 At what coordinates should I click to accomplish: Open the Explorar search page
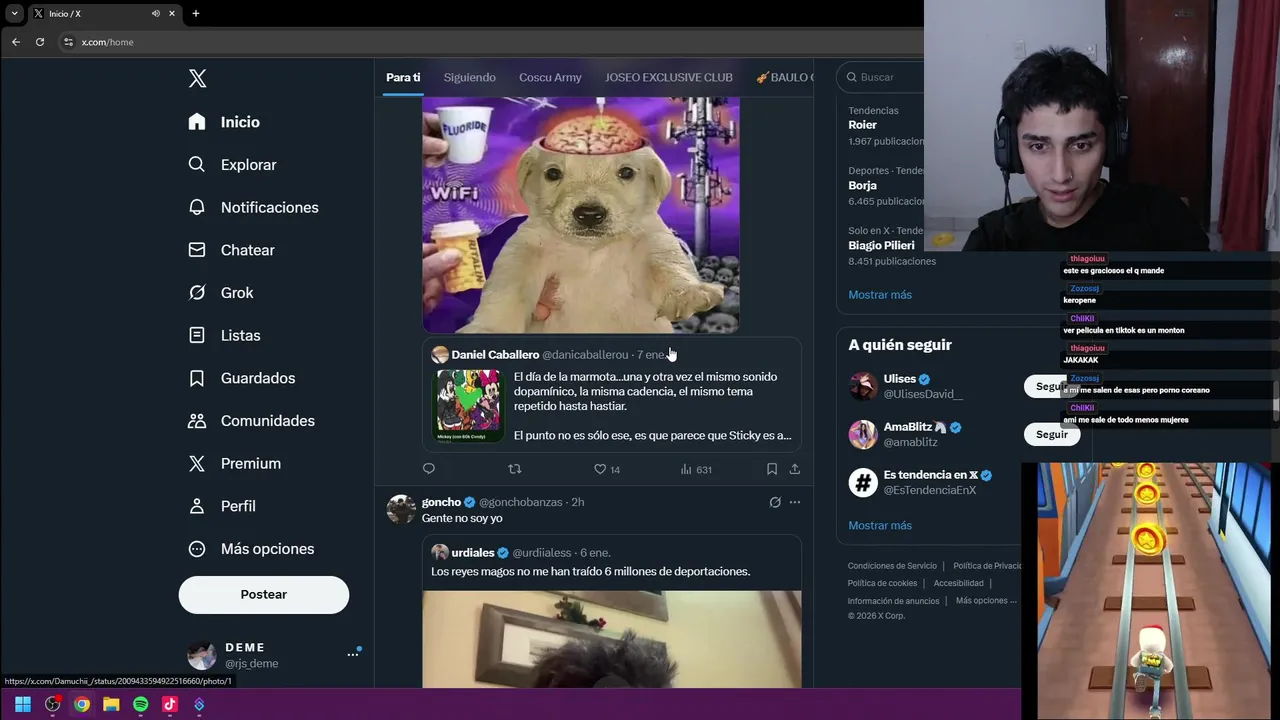[233, 165]
